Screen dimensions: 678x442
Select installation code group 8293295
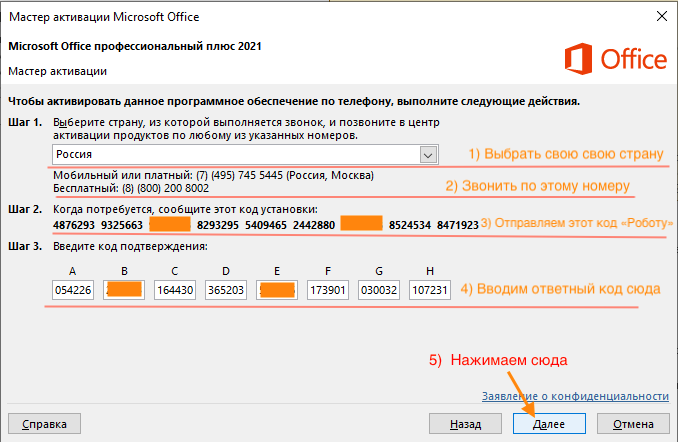tap(218, 225)
